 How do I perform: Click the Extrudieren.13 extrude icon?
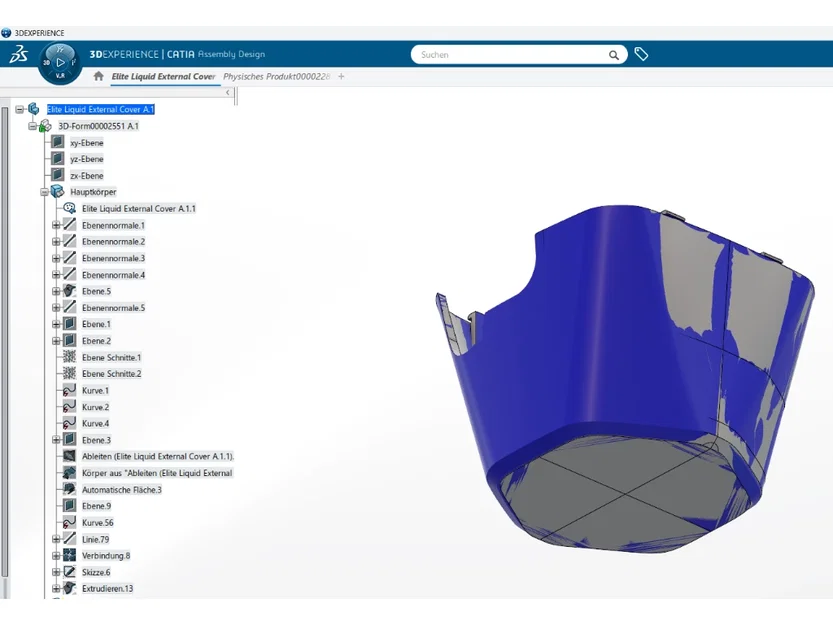tap(70, 588)
